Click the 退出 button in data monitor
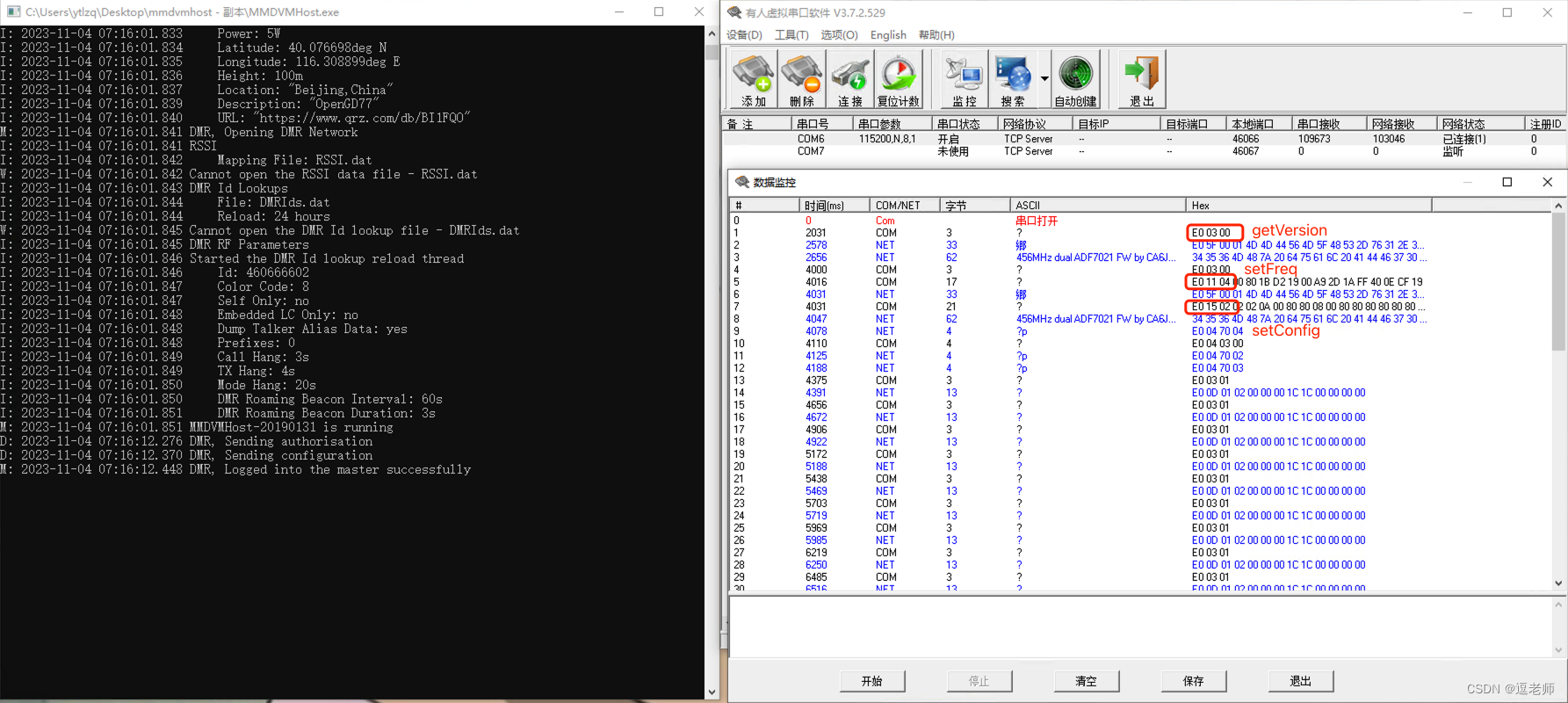 (1300, 681)
